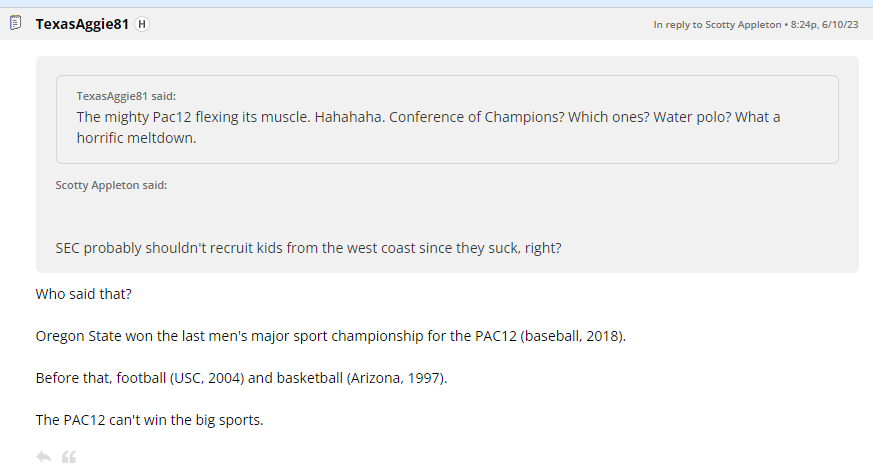Click the quote marks icon below the post

[69, 457]
